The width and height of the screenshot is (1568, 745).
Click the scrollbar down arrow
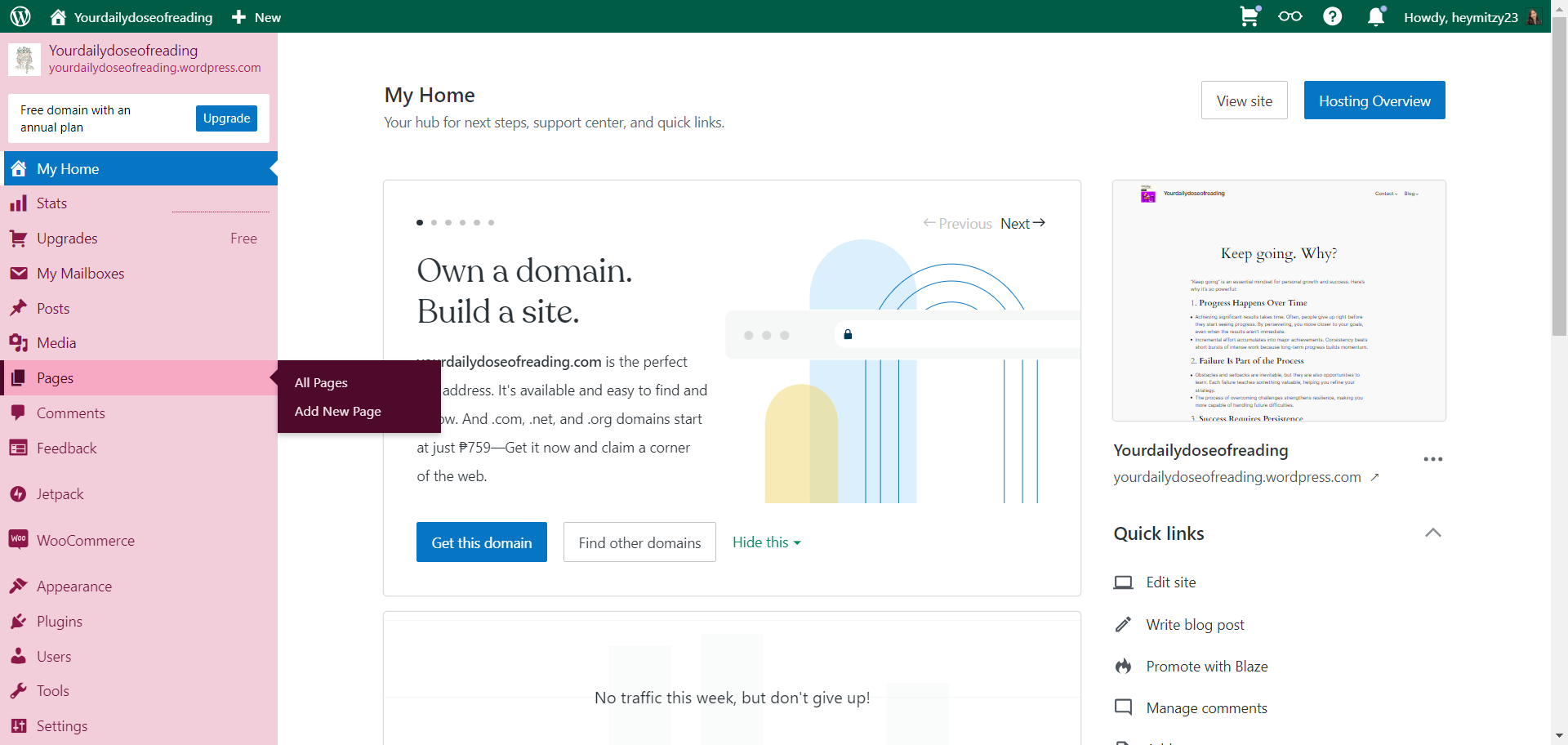(1560, 736)
